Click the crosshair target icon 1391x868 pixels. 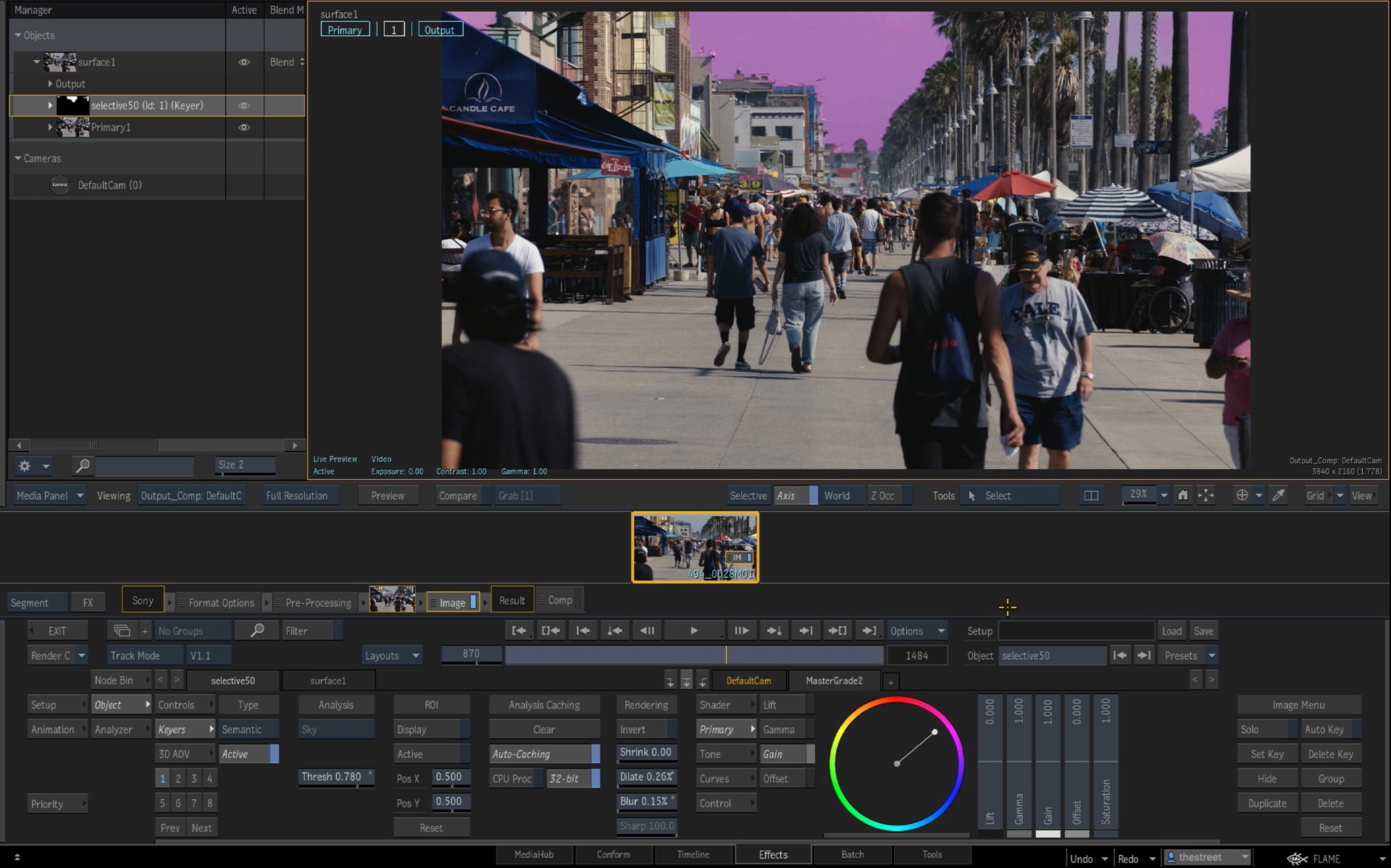[1242, 496]
